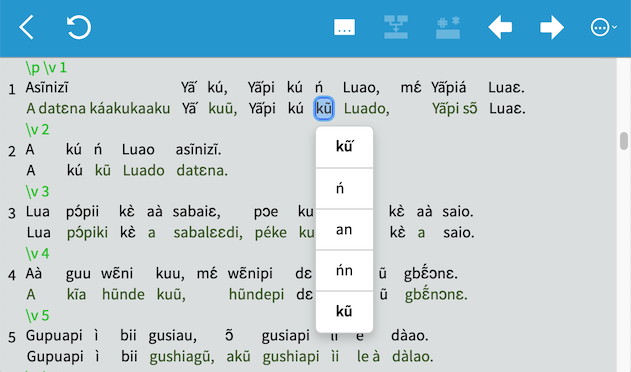Image resolution: width=631 pixels, height=372 pixels.
Task: Click 'gusiau,' in verse 5 source
Action: point(173,336)
